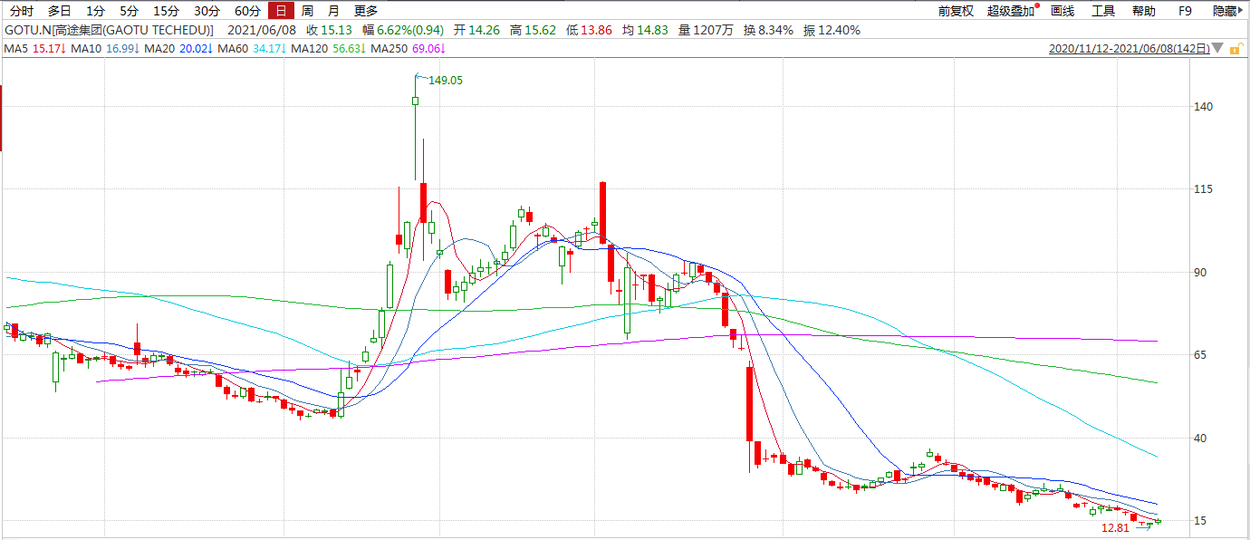This screenshot has height=540, width=1250.
Task: Switch to 分时 intraday view
Action: pyautogui.click(x=21, y=11)
